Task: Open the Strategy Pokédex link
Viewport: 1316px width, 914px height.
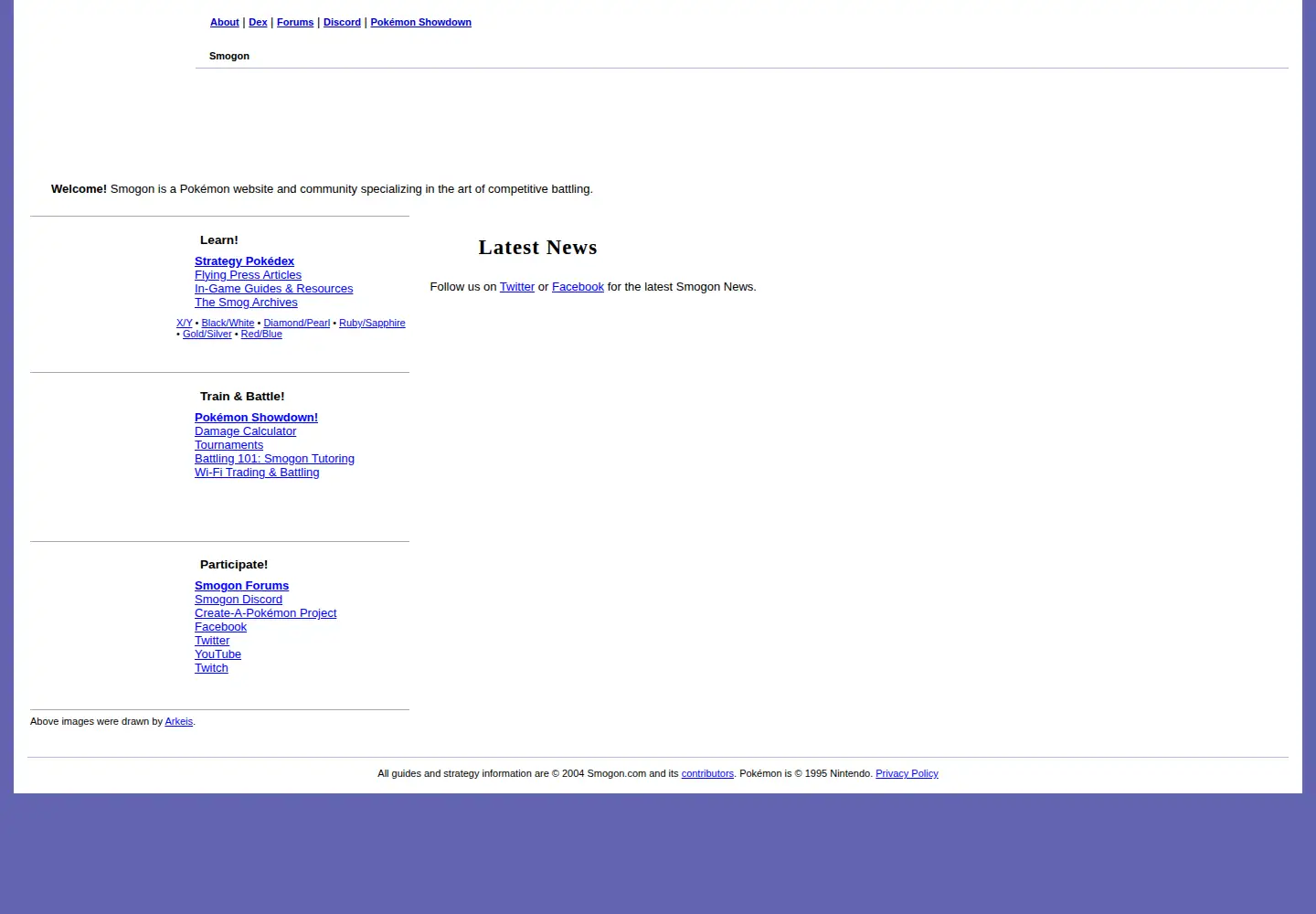Action: click(244, 261)
